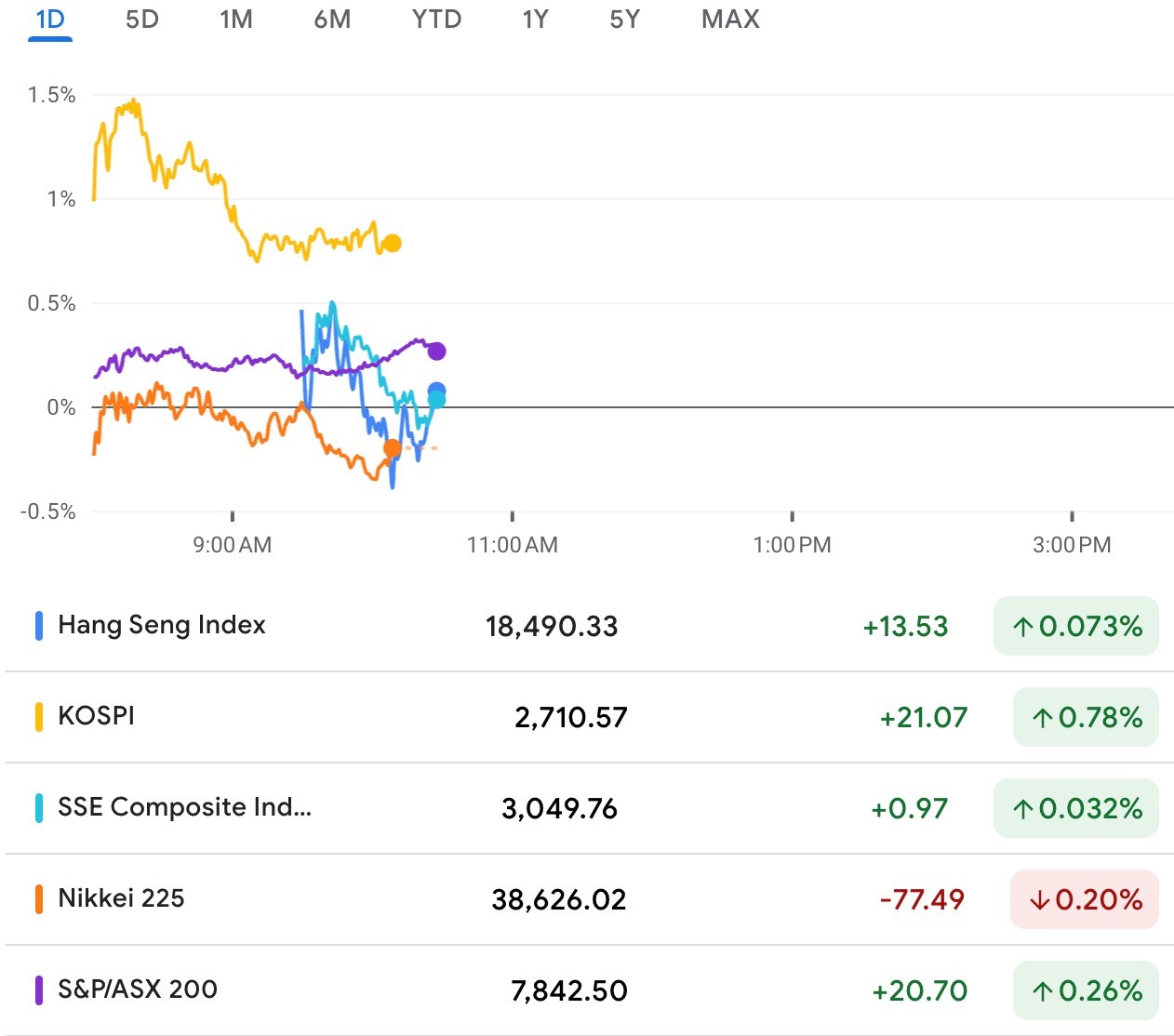Select the 5D time range tab
Screen dimensions: 1174x1036
pos(142,20)
